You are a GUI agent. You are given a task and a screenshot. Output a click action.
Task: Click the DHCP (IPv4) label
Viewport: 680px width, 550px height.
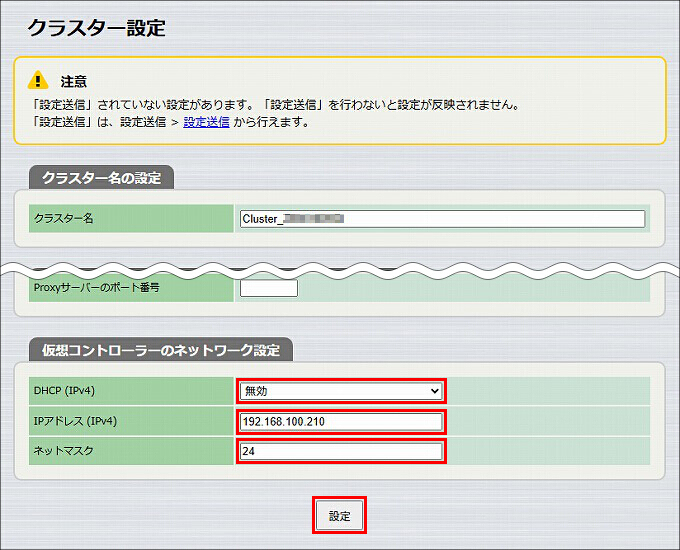[64, 390]
